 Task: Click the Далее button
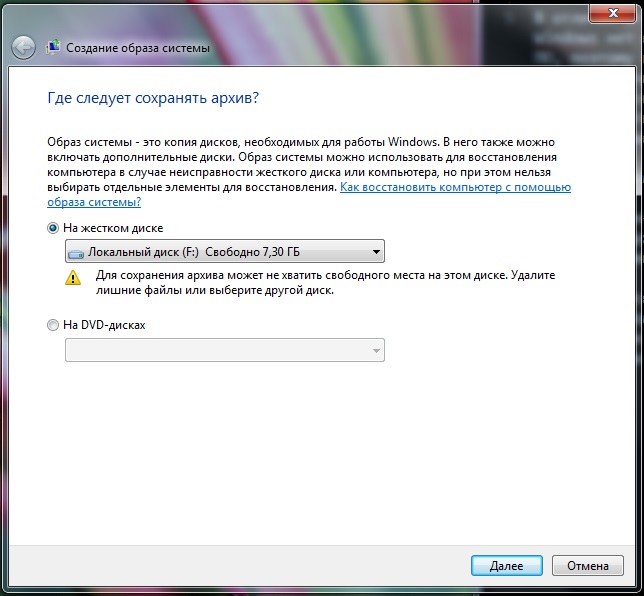click(506, 566)
